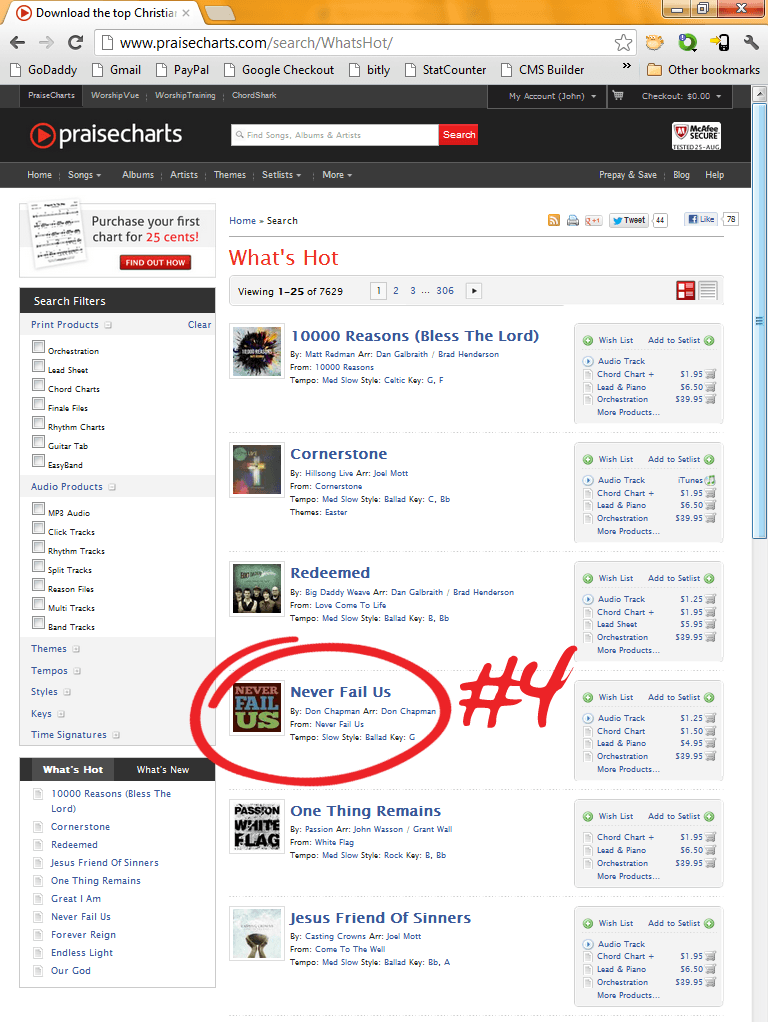Click the red Search button
The width and height of the screenshot is (768, 1022).
tap(459, 135)
